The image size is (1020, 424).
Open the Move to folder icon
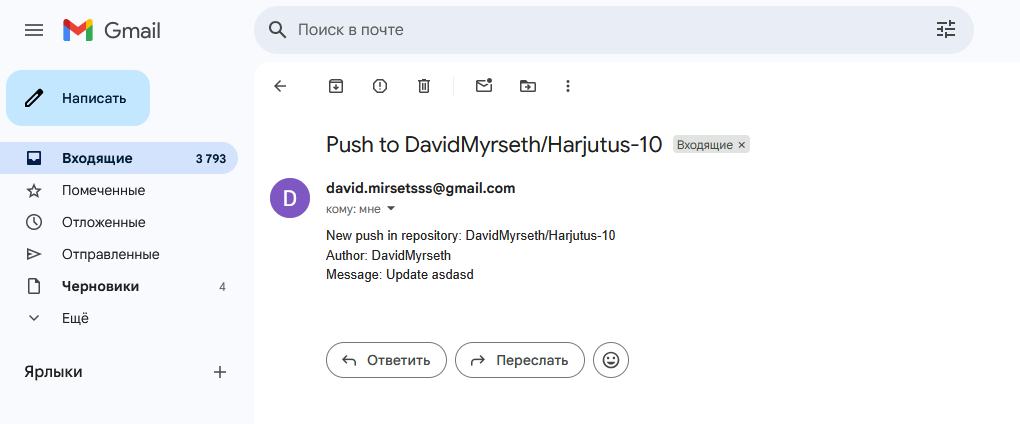click(x=528, y=86)
